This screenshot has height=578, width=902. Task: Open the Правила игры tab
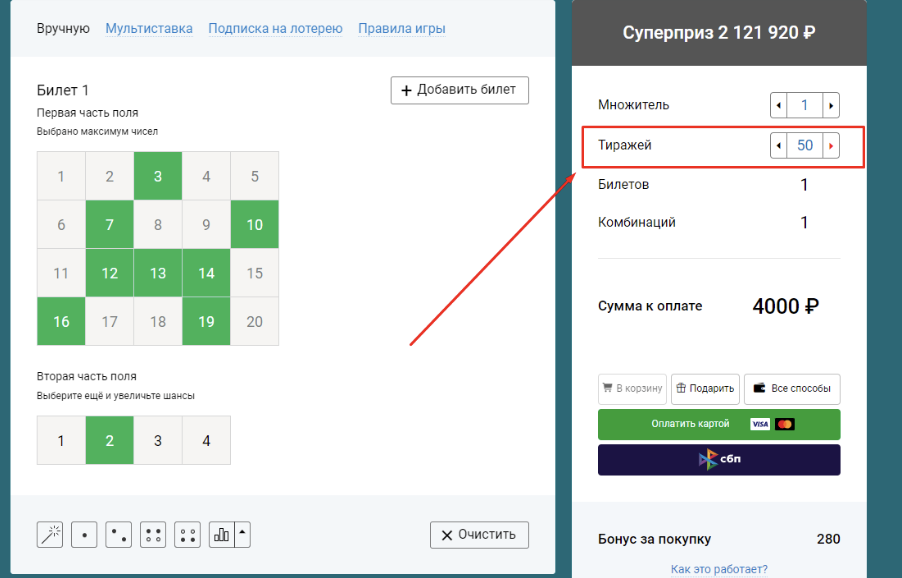click(402, 28)
